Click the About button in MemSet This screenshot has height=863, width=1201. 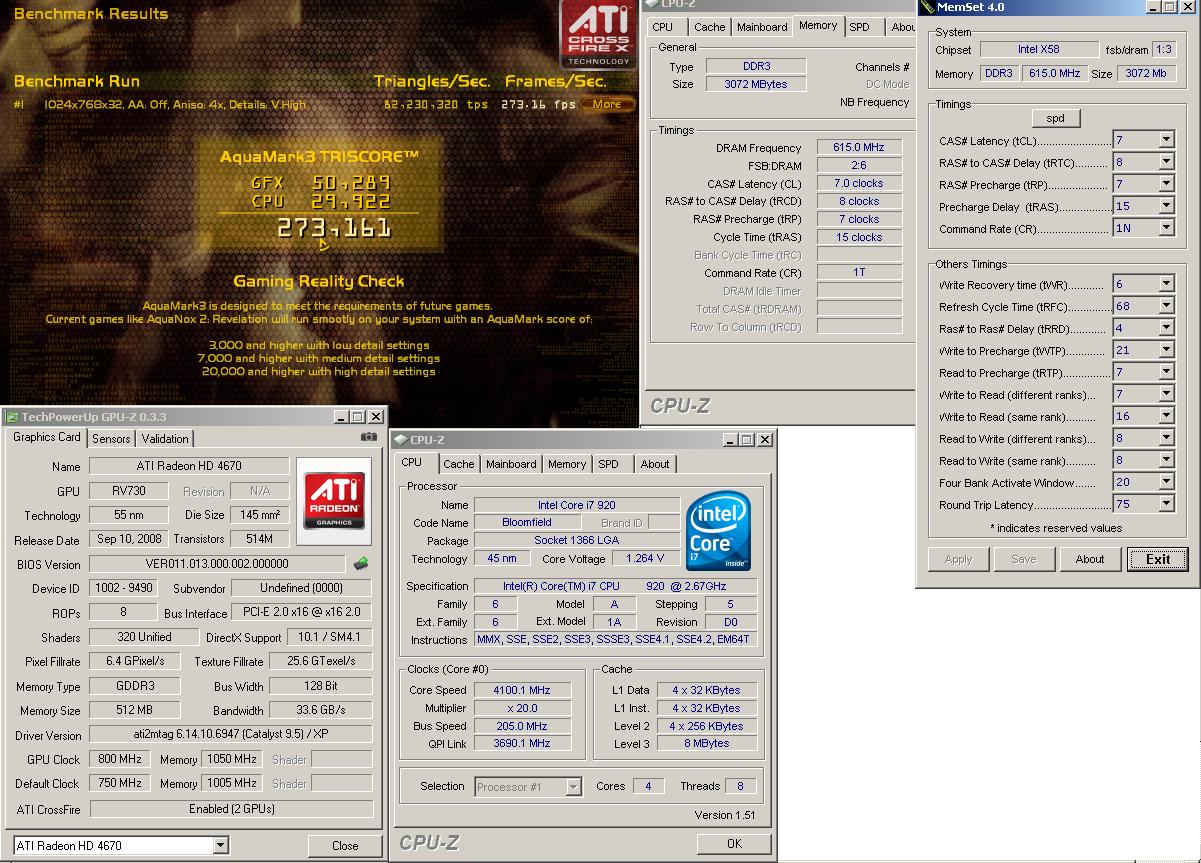pyautogui.click(x=1090, y=559)
